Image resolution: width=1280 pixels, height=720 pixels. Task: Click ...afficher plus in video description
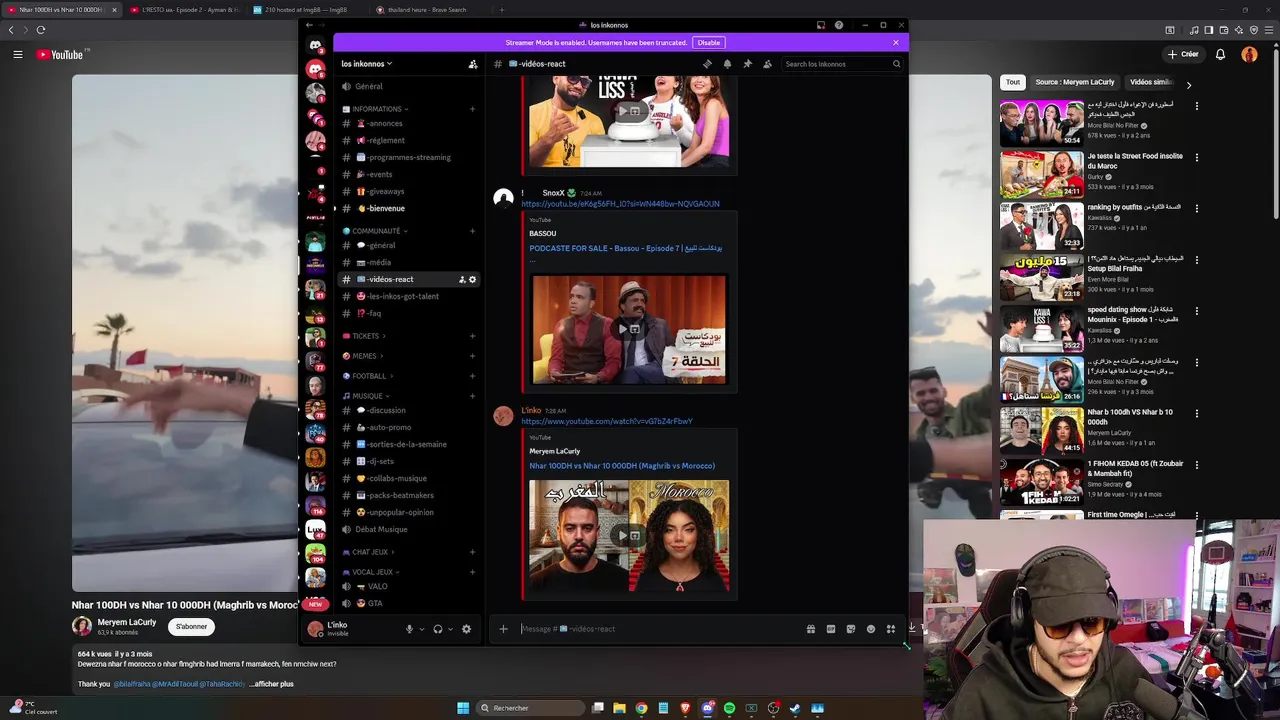(271, 684)
